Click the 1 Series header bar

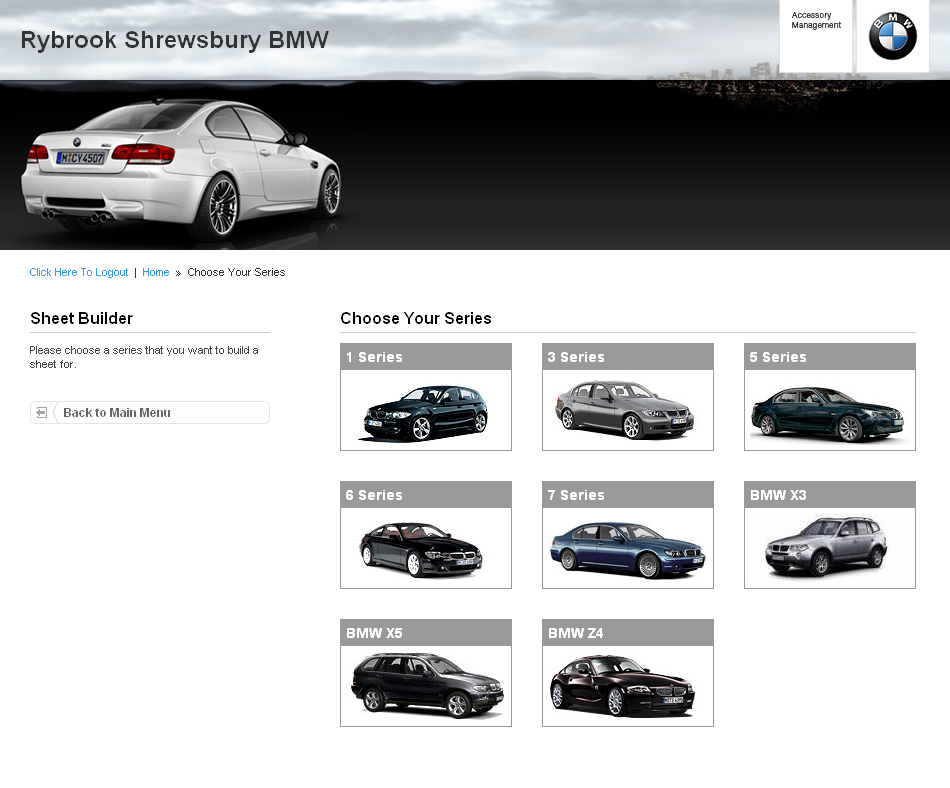click(x=425, y=356)
